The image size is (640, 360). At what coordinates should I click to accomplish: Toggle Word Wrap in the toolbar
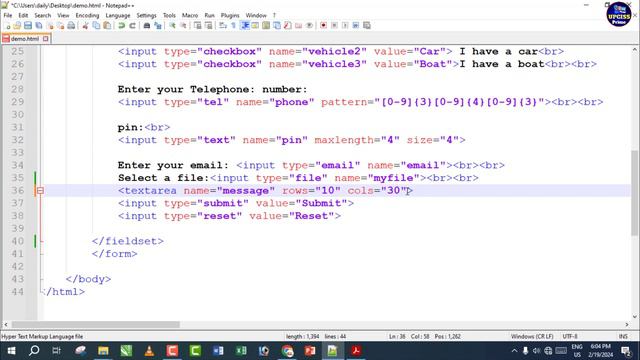(x=222, y=25)
